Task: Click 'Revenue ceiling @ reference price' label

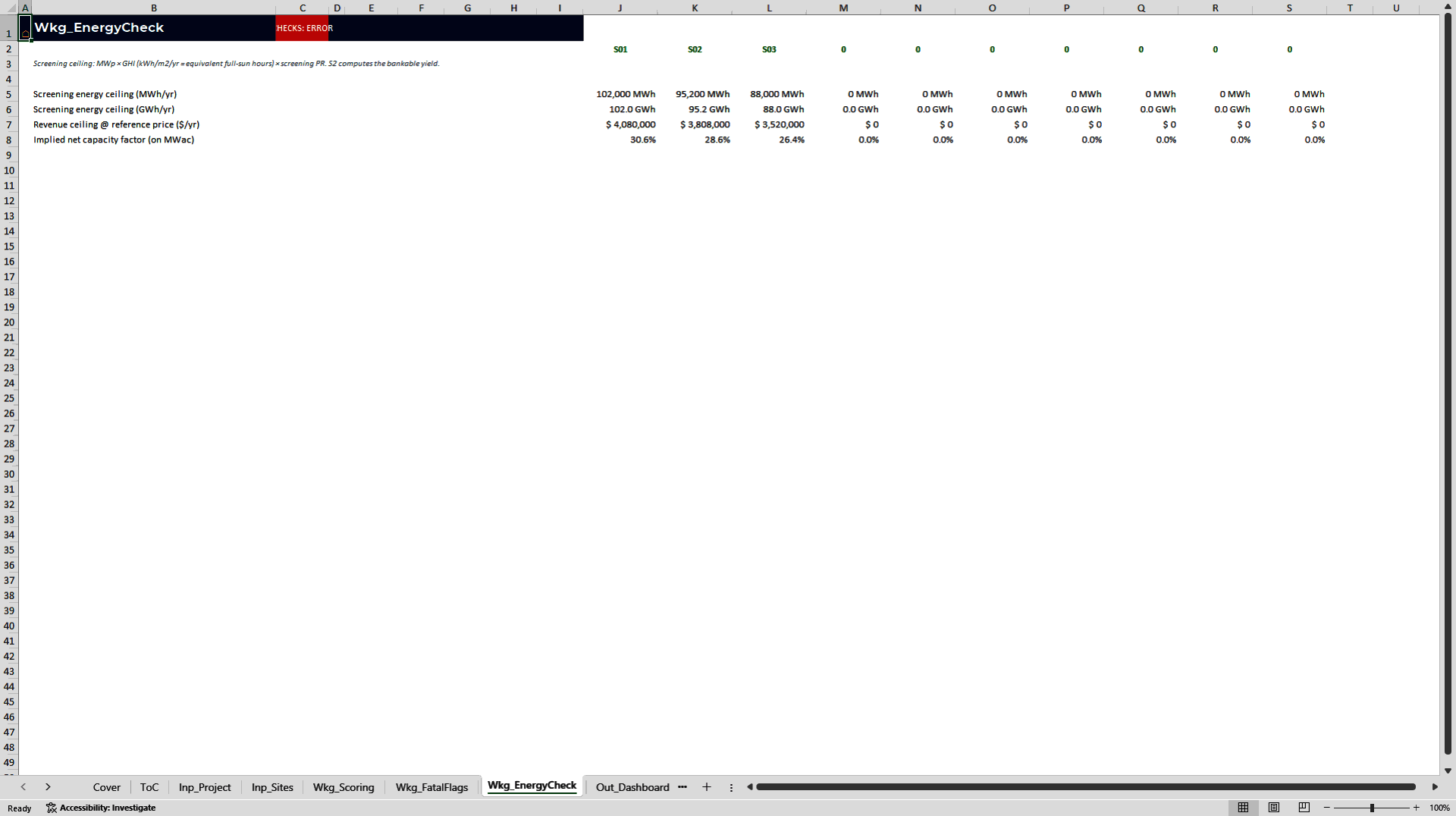Action: click(116, 124)
